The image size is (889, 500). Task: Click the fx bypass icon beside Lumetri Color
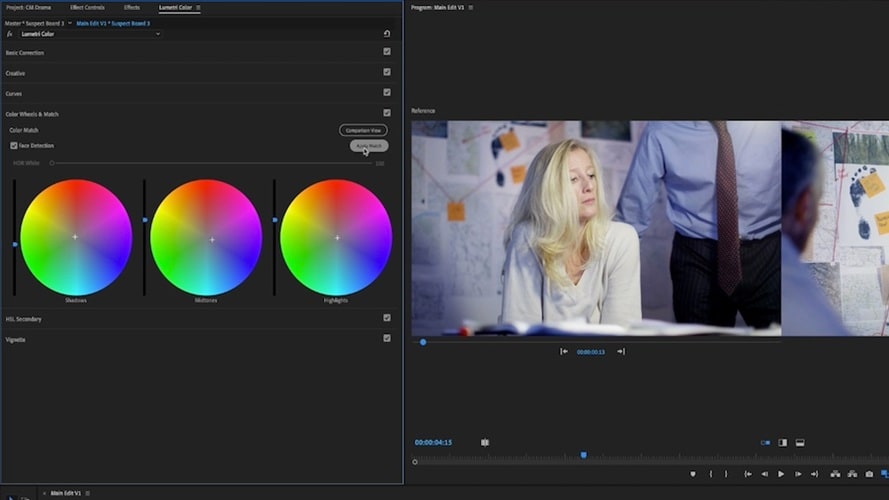click(x=10, y=34)
